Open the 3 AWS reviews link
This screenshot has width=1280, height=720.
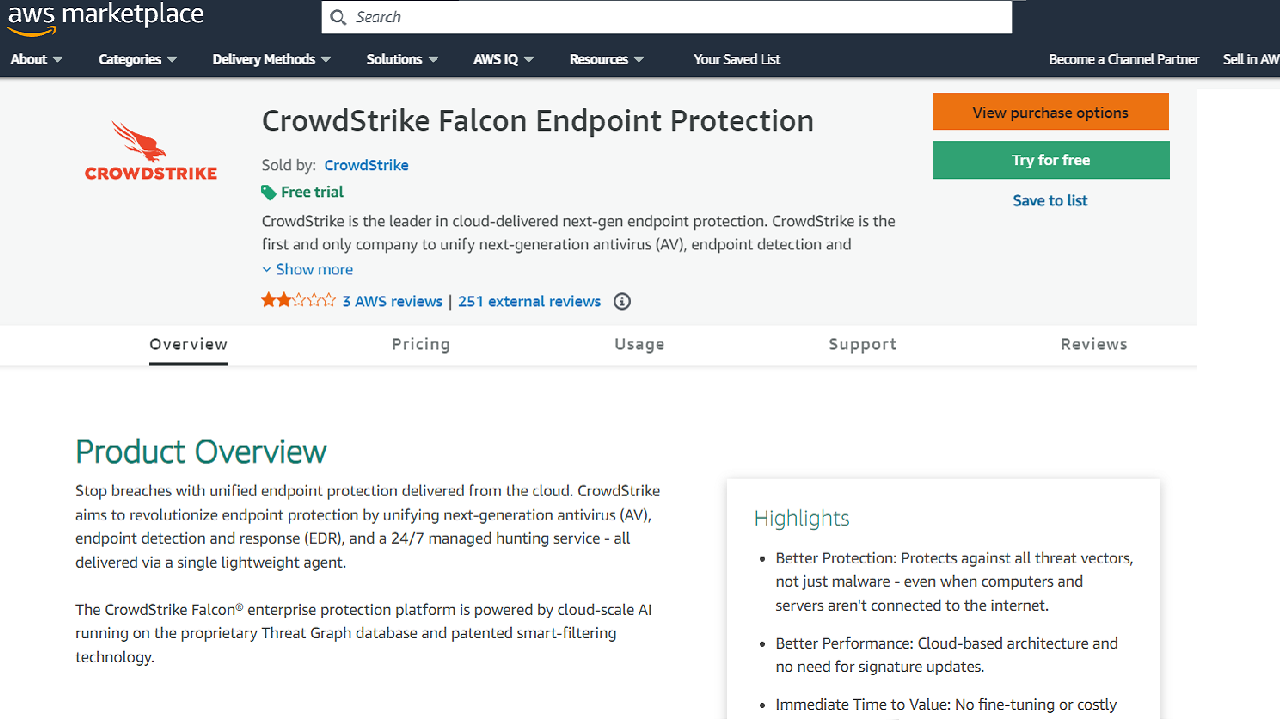click(x=392, y=301)
